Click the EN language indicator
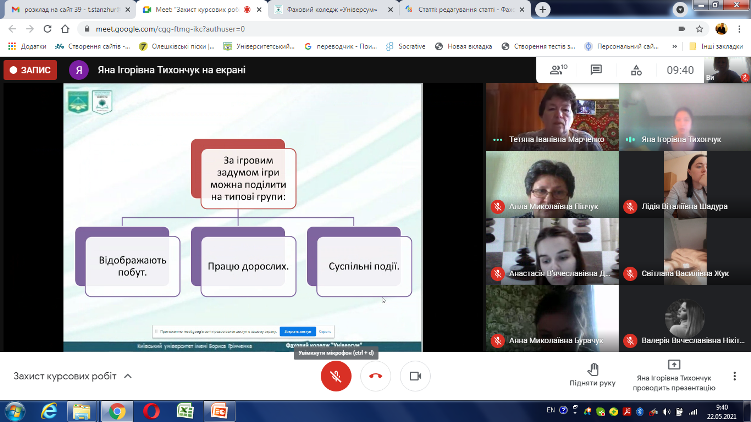Screen dimensions: 751x422 551,410
